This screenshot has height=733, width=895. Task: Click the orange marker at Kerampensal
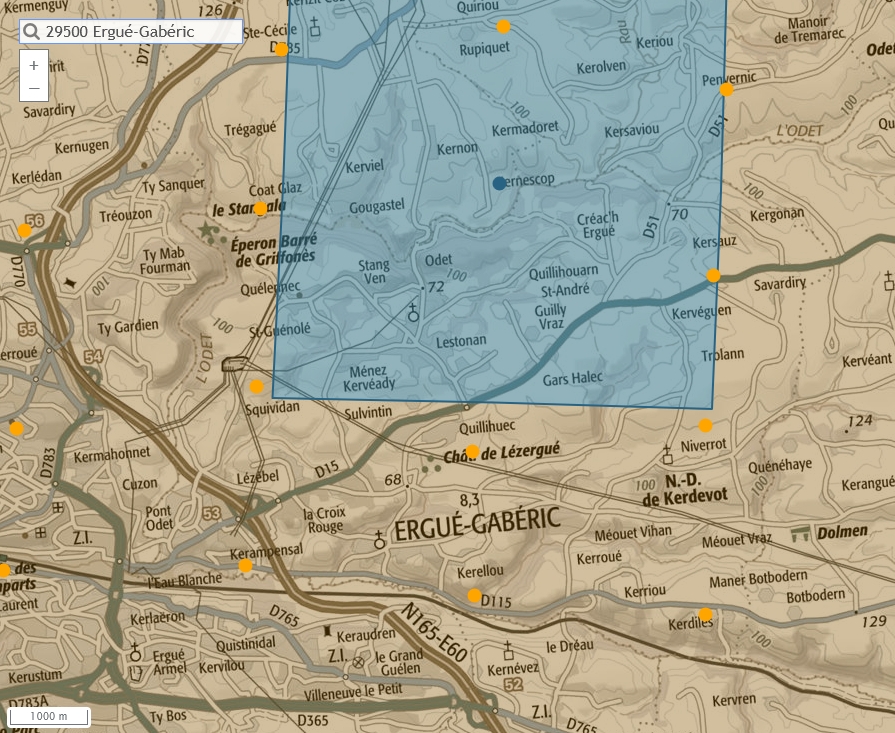245,565
